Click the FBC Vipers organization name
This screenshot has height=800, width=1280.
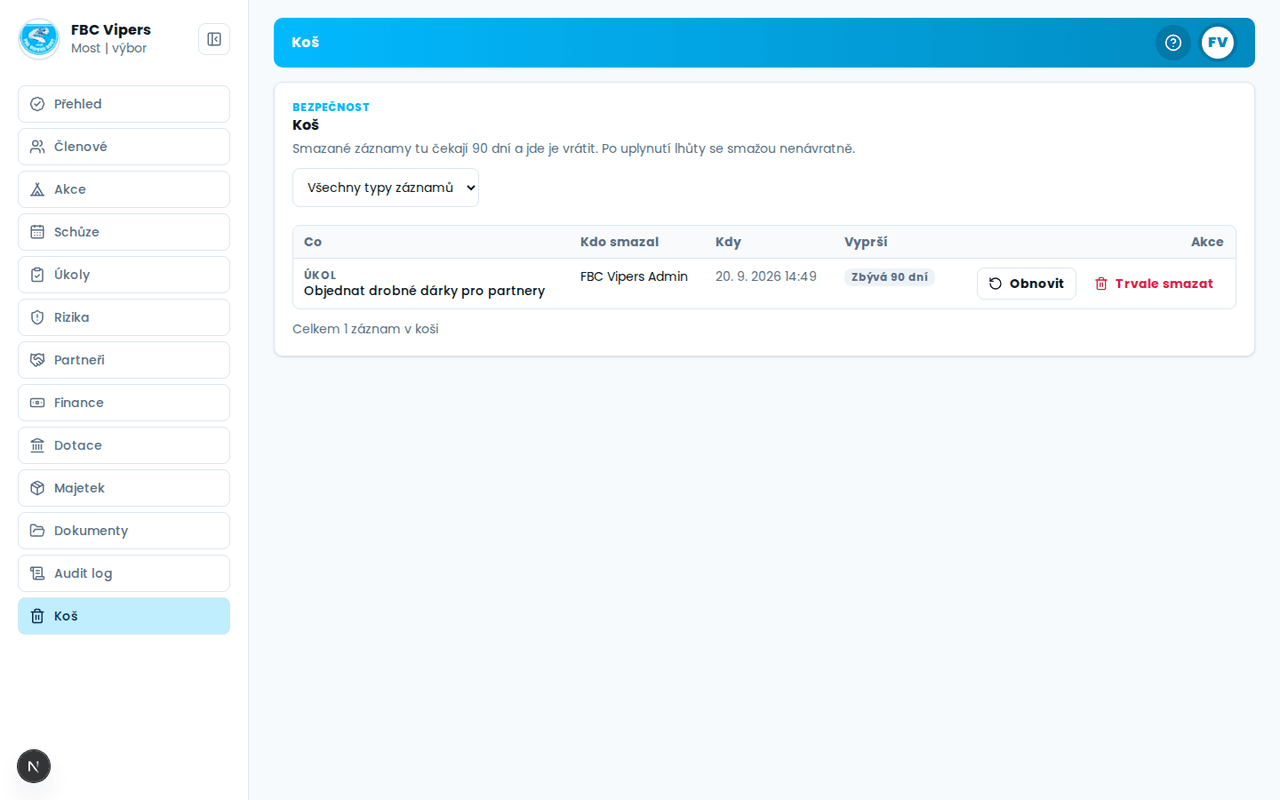click(x=111, y=30)
